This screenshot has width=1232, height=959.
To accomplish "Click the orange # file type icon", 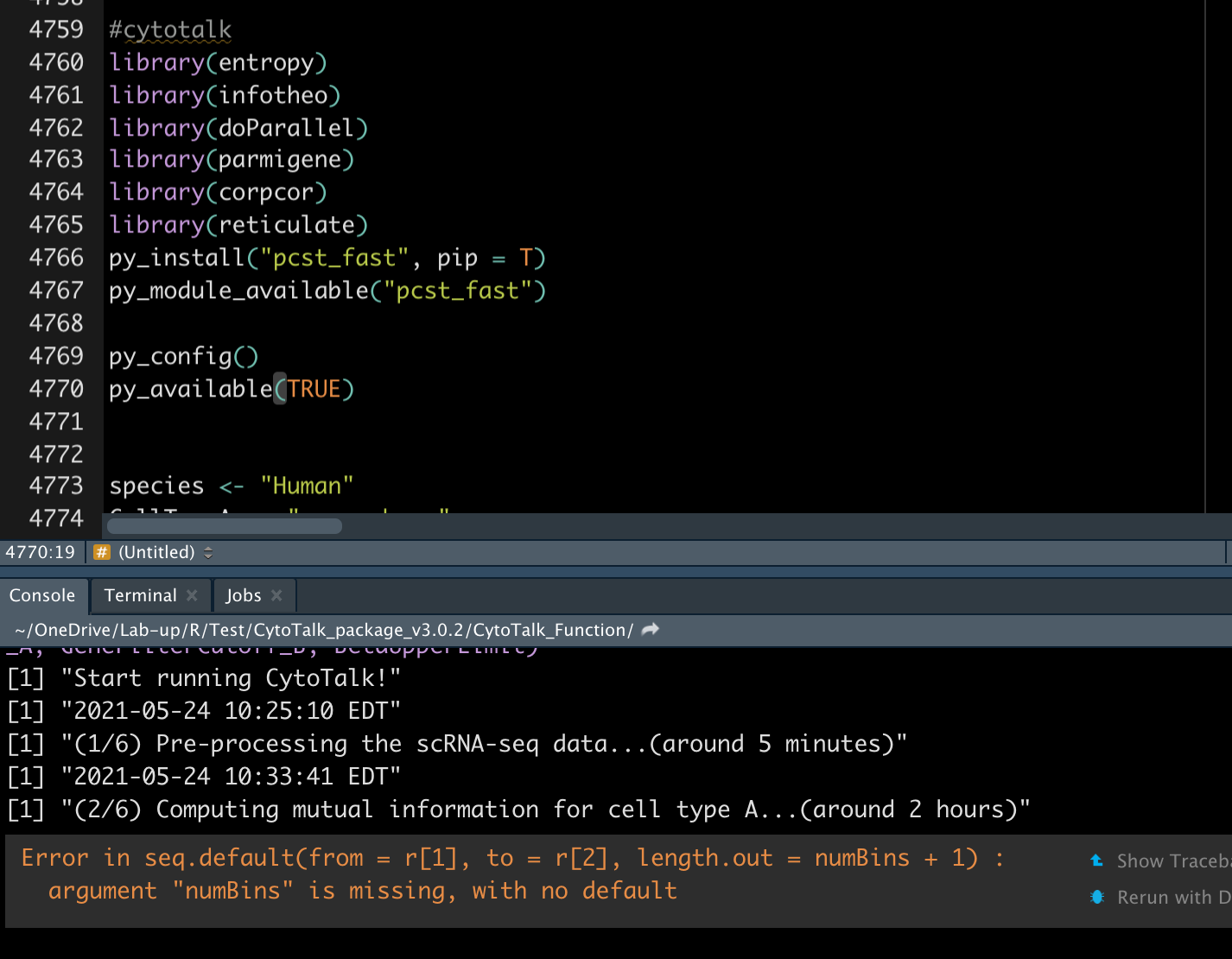I will [101, 551].
